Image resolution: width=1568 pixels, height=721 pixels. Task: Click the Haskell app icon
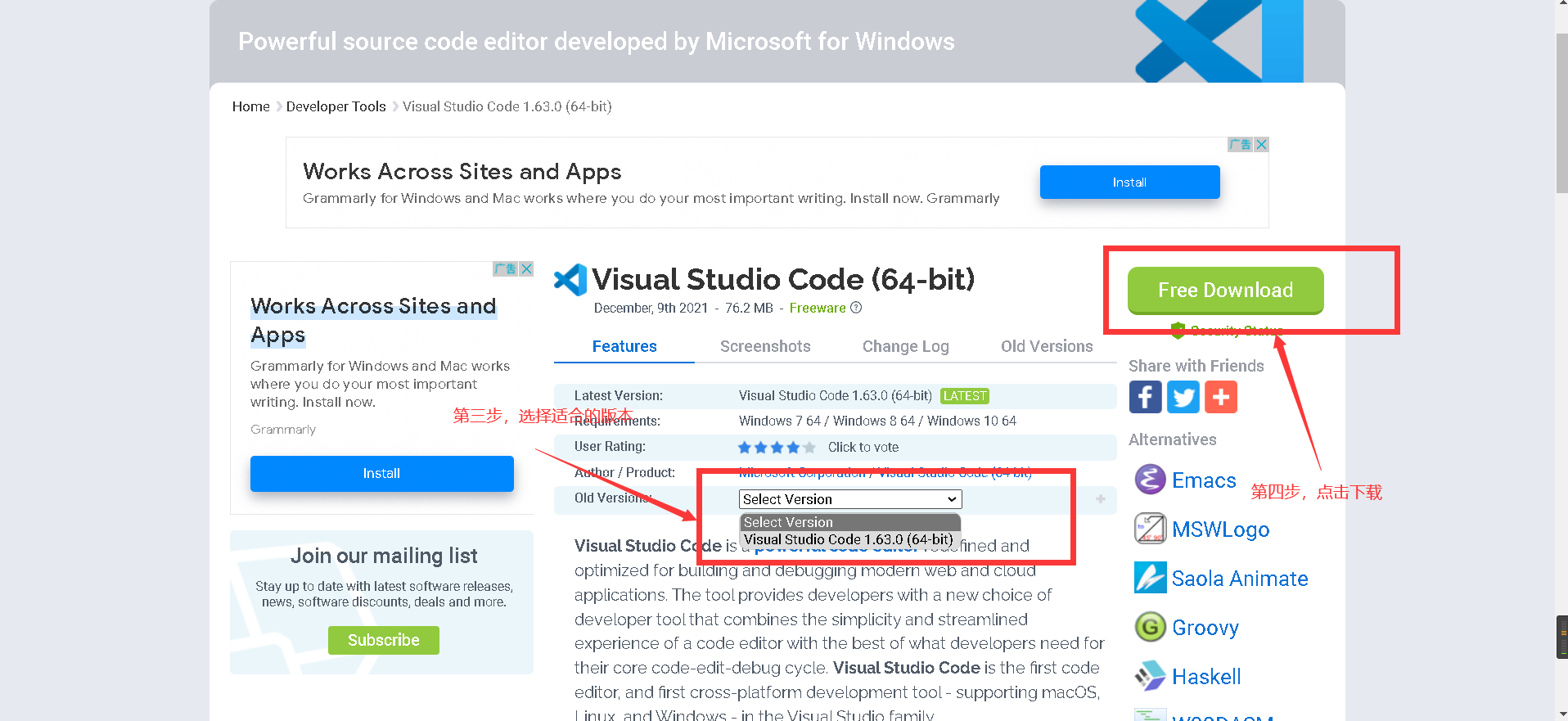pyautogui.click(x=1150, y=676)
